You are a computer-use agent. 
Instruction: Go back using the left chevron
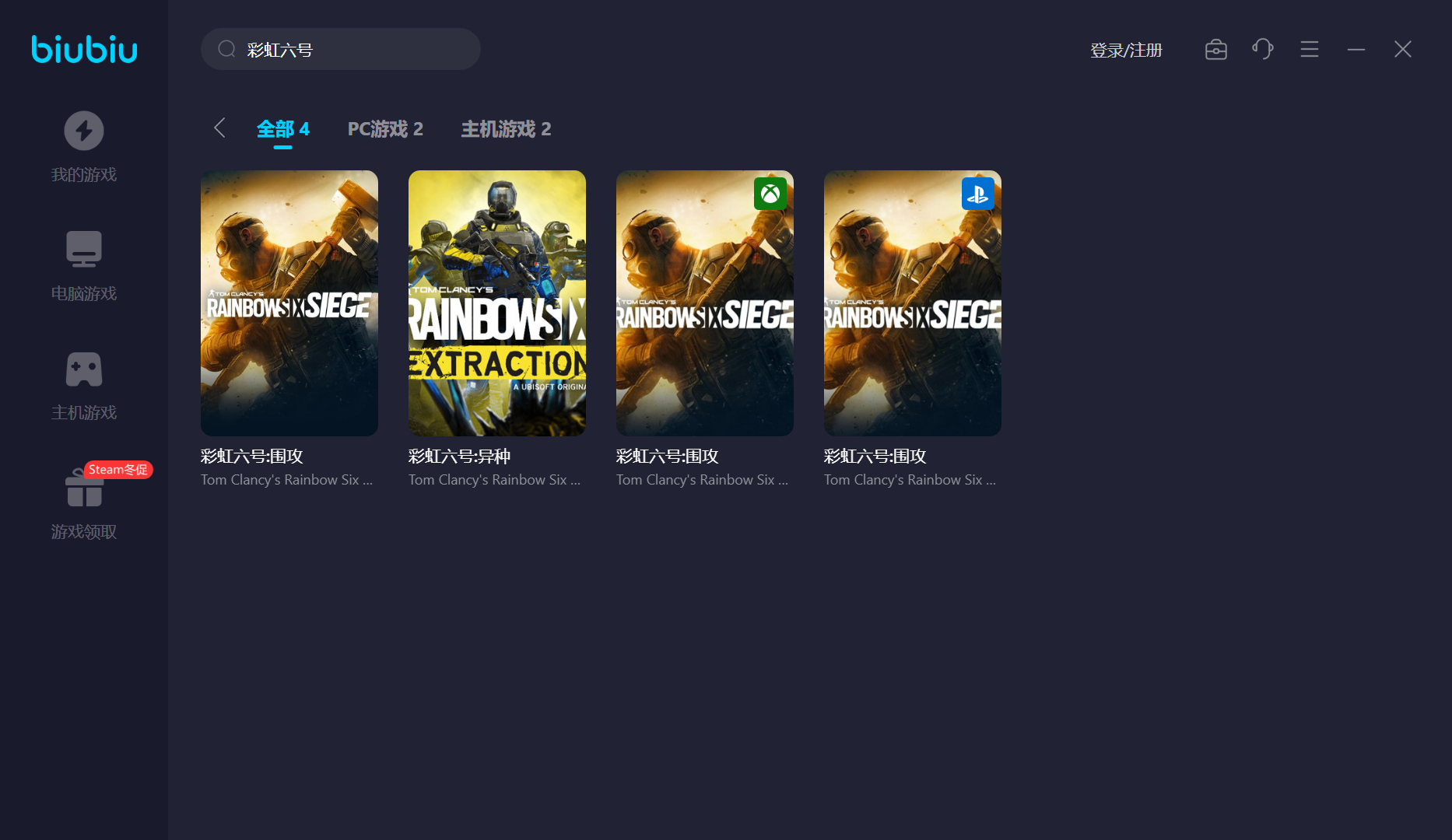point(219,128)
